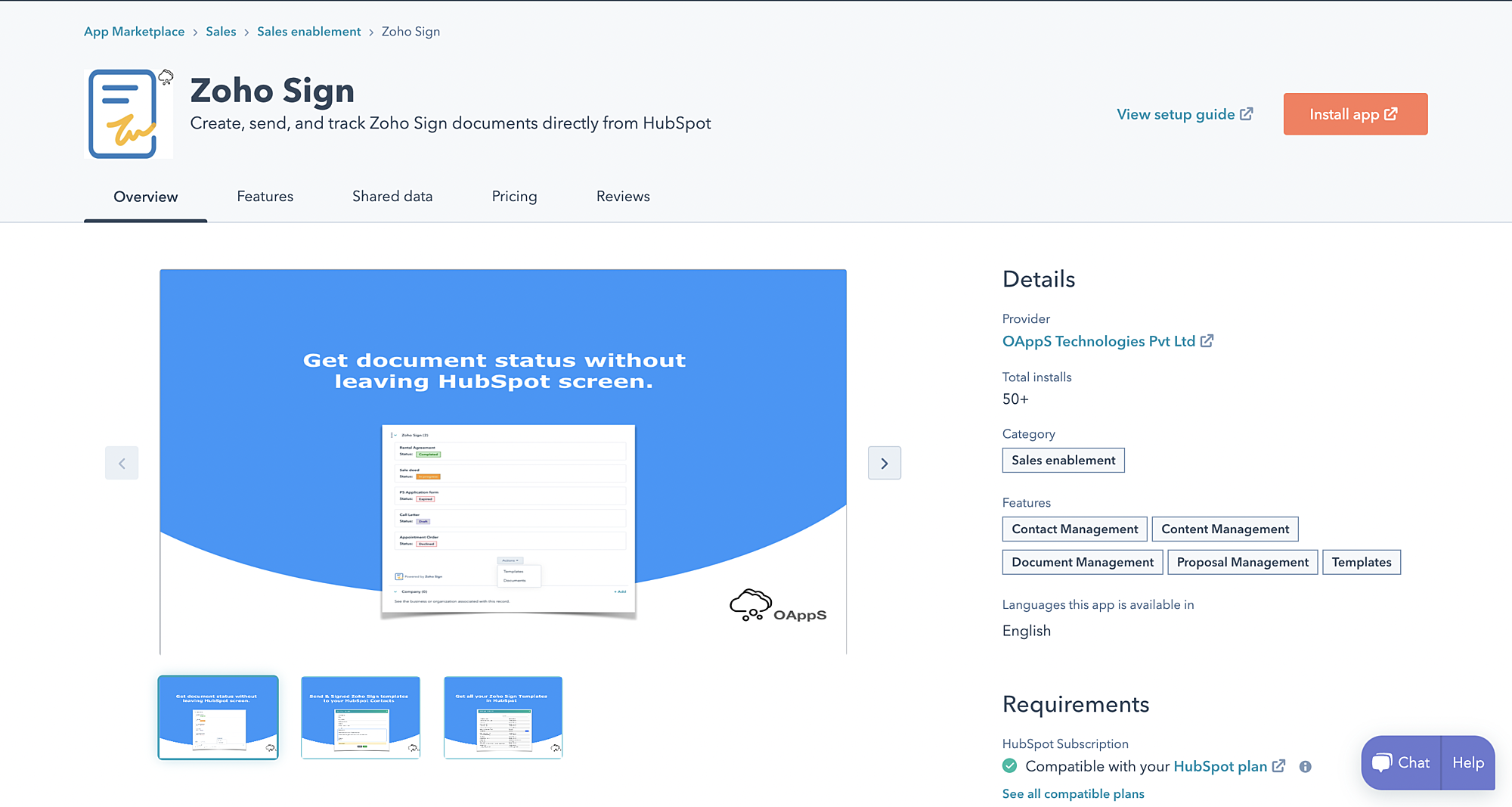
Task: Click the Details heading
Action: click(1039, 279)
